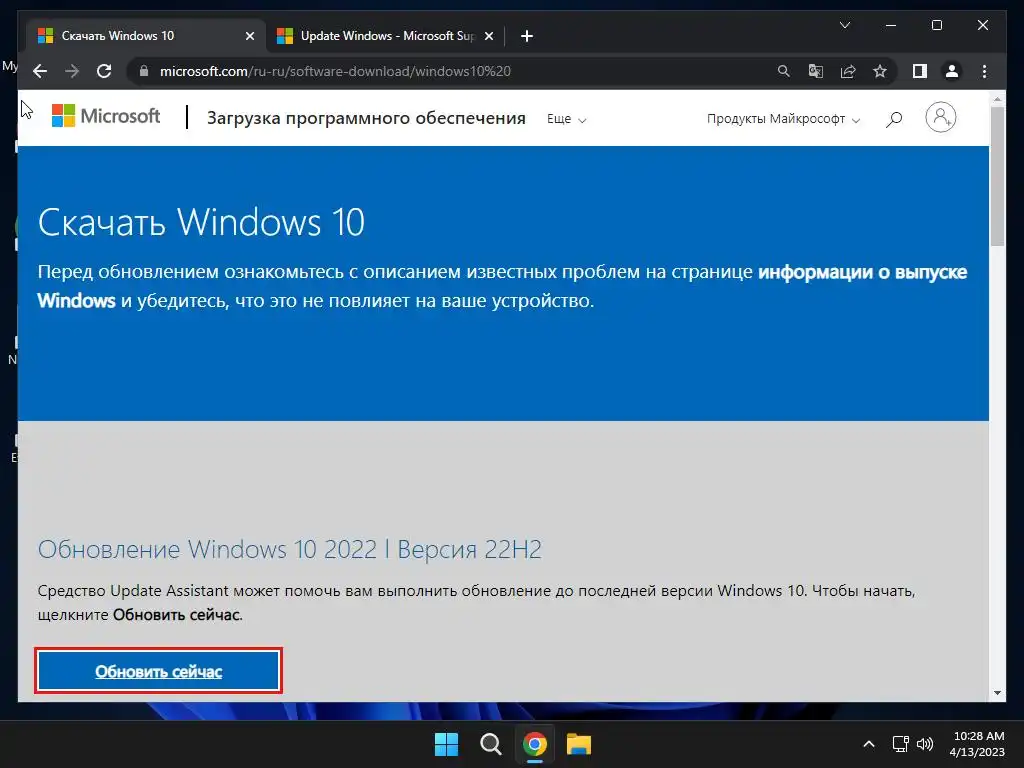Click the volume speaker tray icon

[x=925, y=744]
